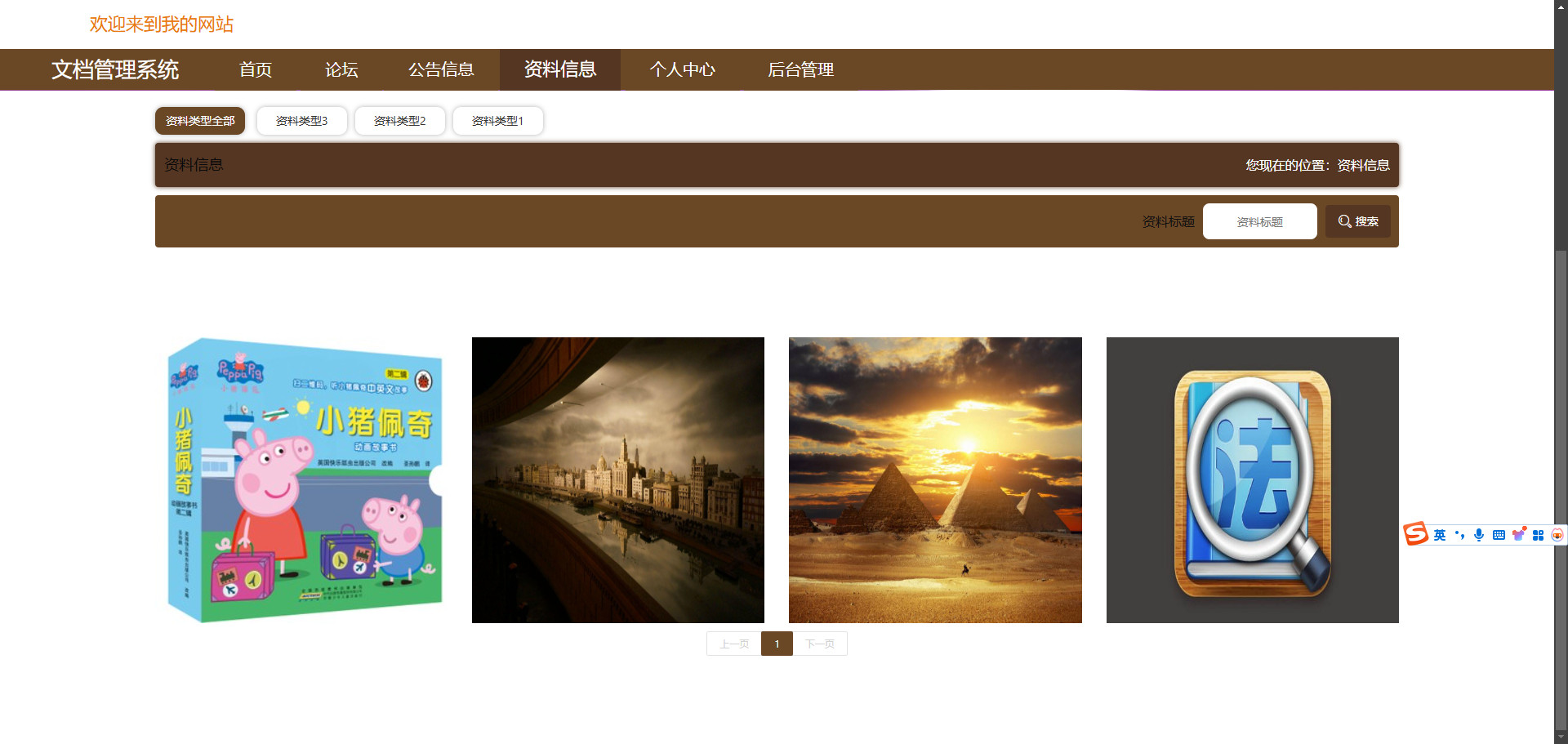The image size is (1568, 744).
Task: Click the 欢迎来到我的网站 welcome text
Action: 162,25
